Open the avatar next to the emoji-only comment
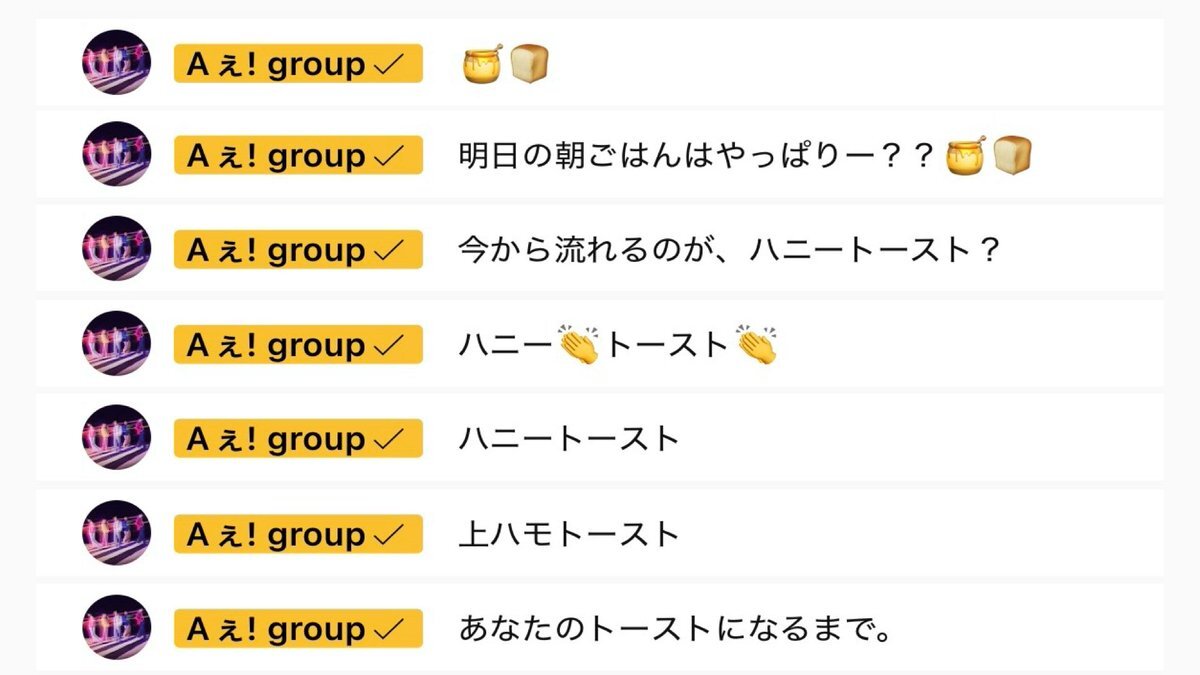 coord(116,62)
